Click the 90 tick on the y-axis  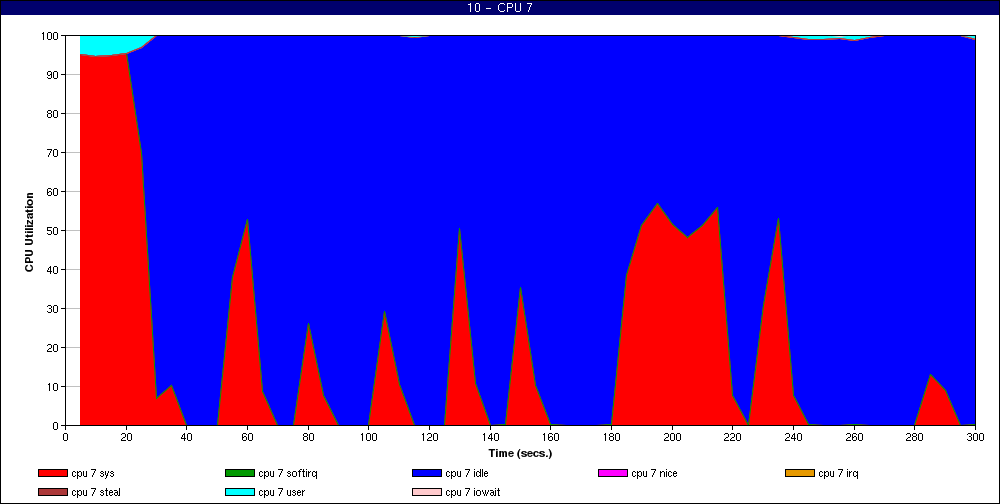point(52,75)
